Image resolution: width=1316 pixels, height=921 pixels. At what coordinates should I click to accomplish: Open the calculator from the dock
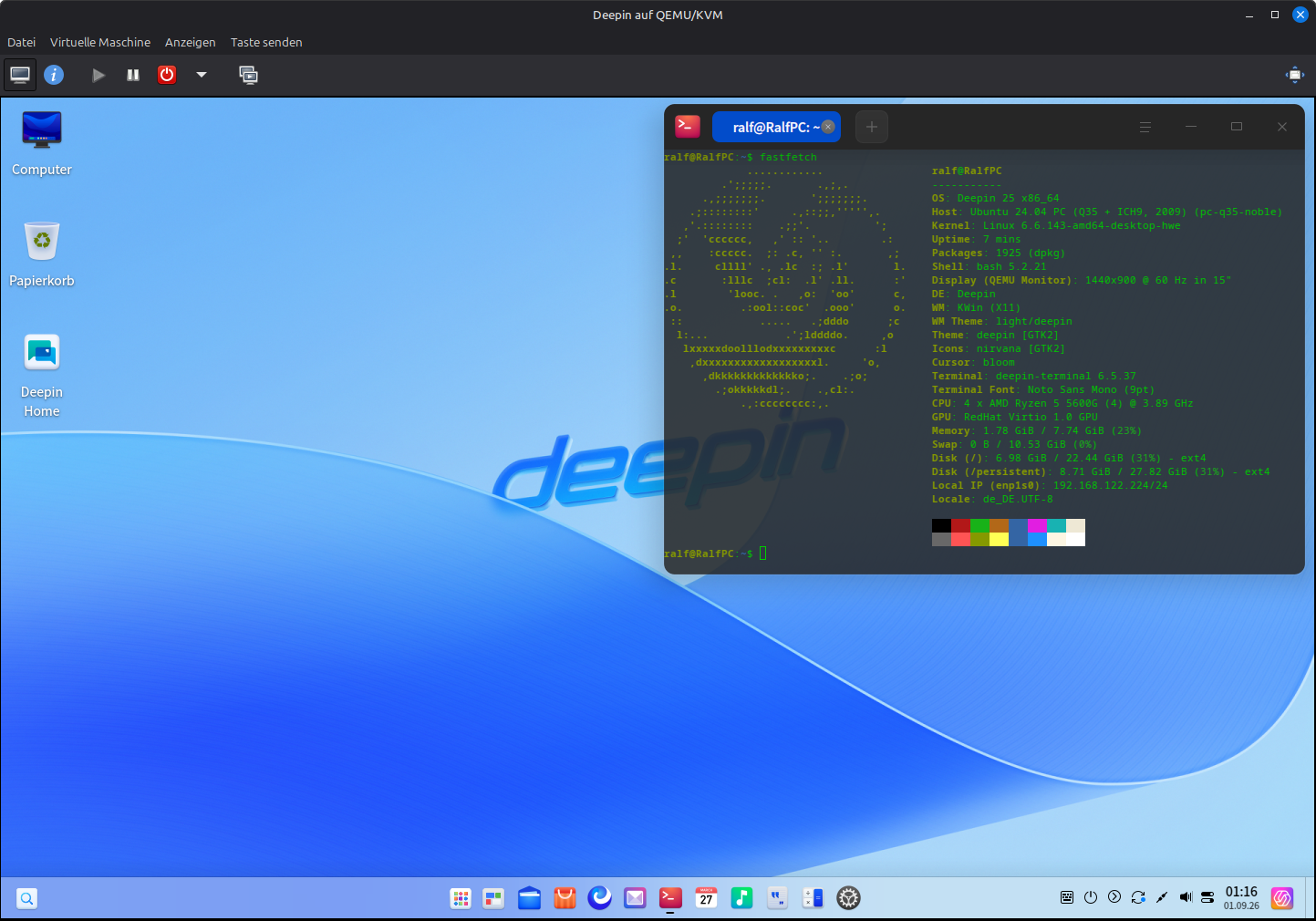pyautogui.click(x=813, y=898)
